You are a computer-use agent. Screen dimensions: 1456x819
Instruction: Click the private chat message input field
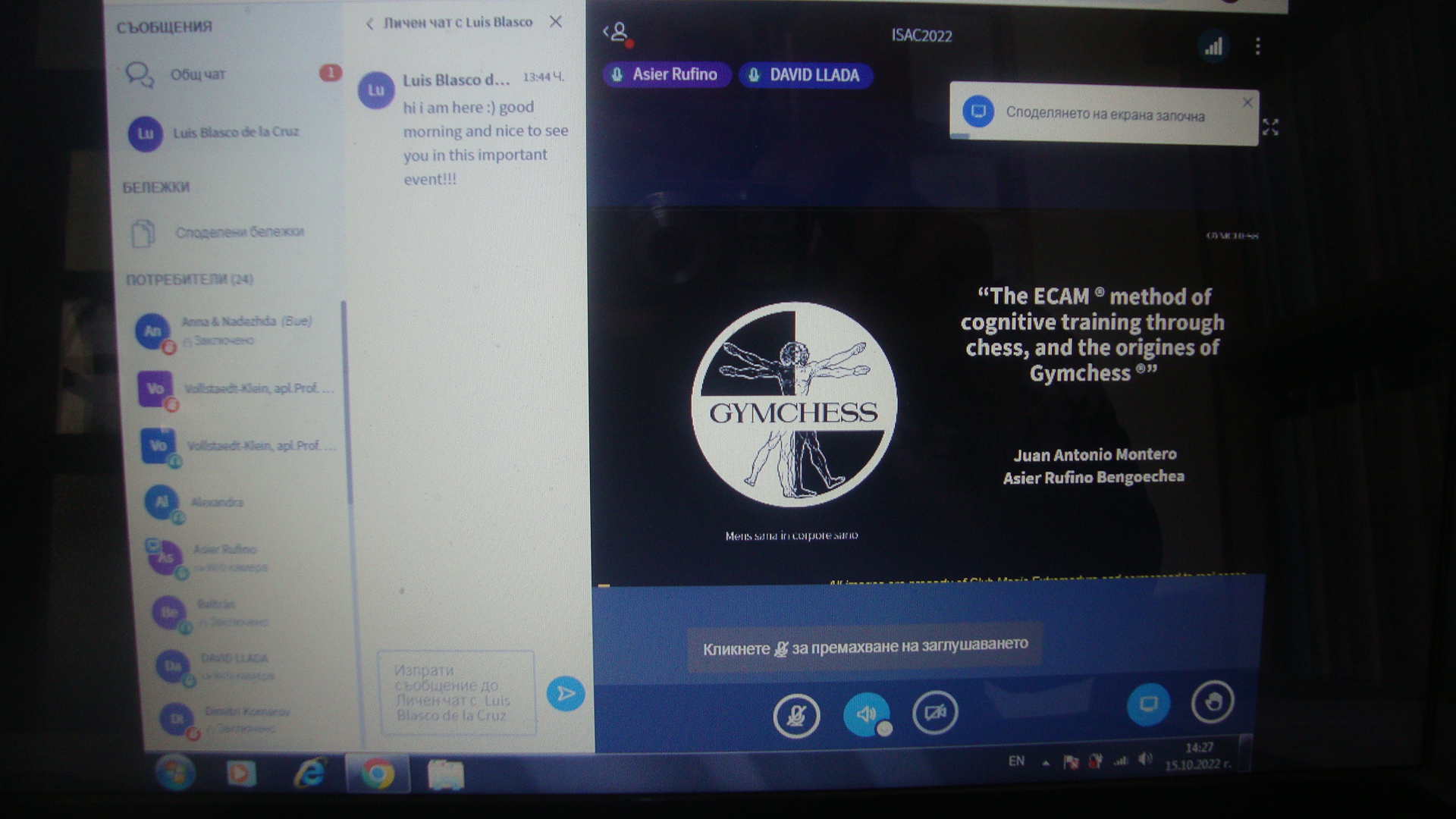(457, 692)
